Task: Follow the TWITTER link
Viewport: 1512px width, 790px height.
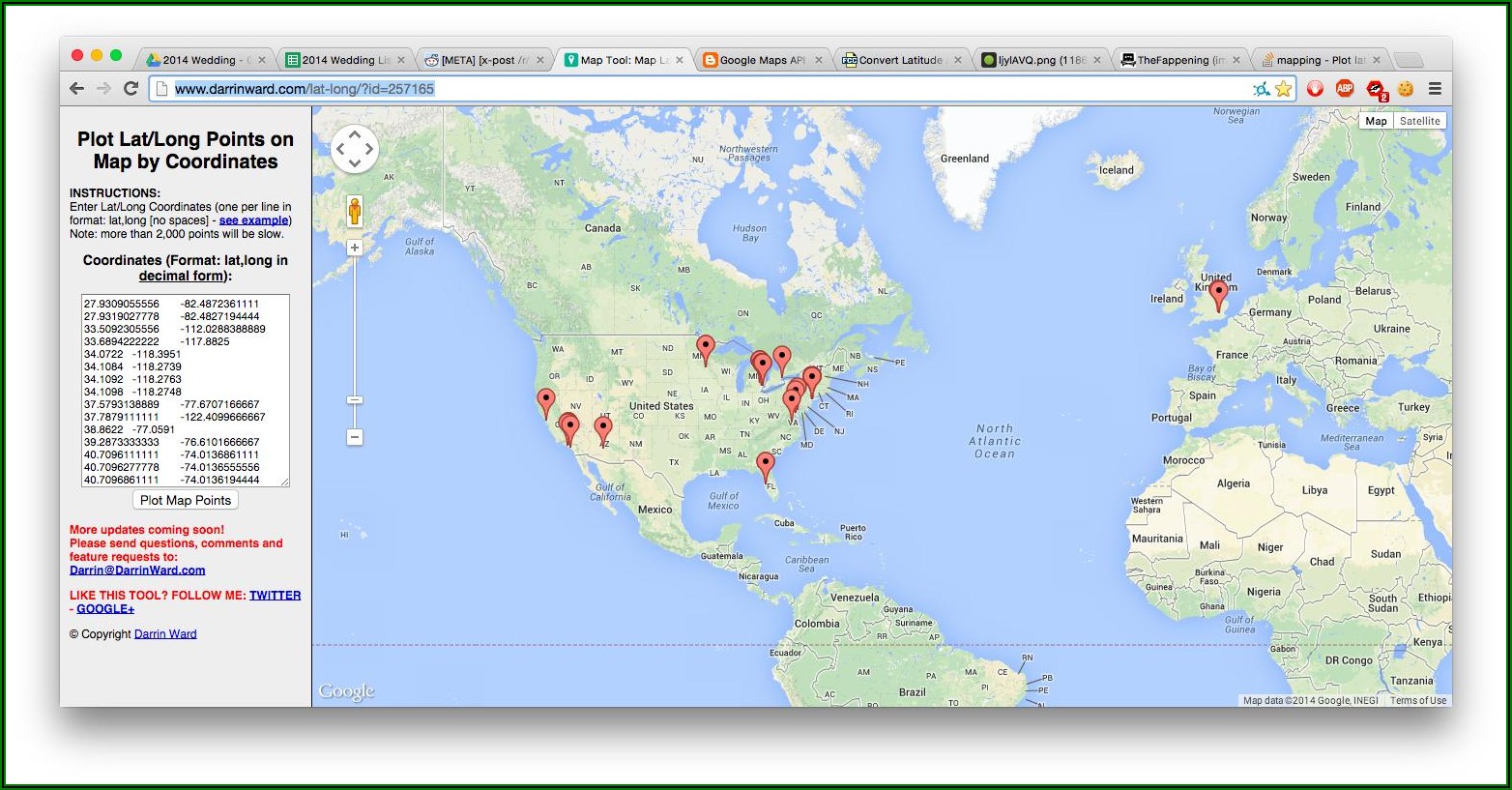Action: [275, 596]
